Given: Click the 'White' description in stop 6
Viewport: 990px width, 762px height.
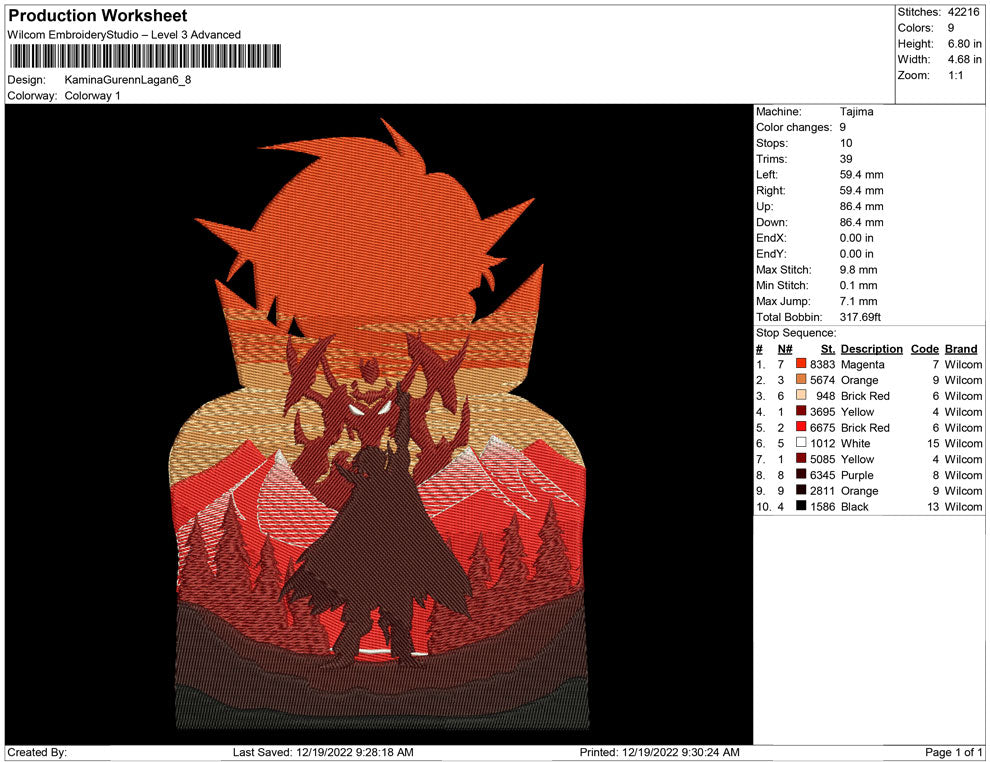Looking at the screenshot, I should pos(856,443).
